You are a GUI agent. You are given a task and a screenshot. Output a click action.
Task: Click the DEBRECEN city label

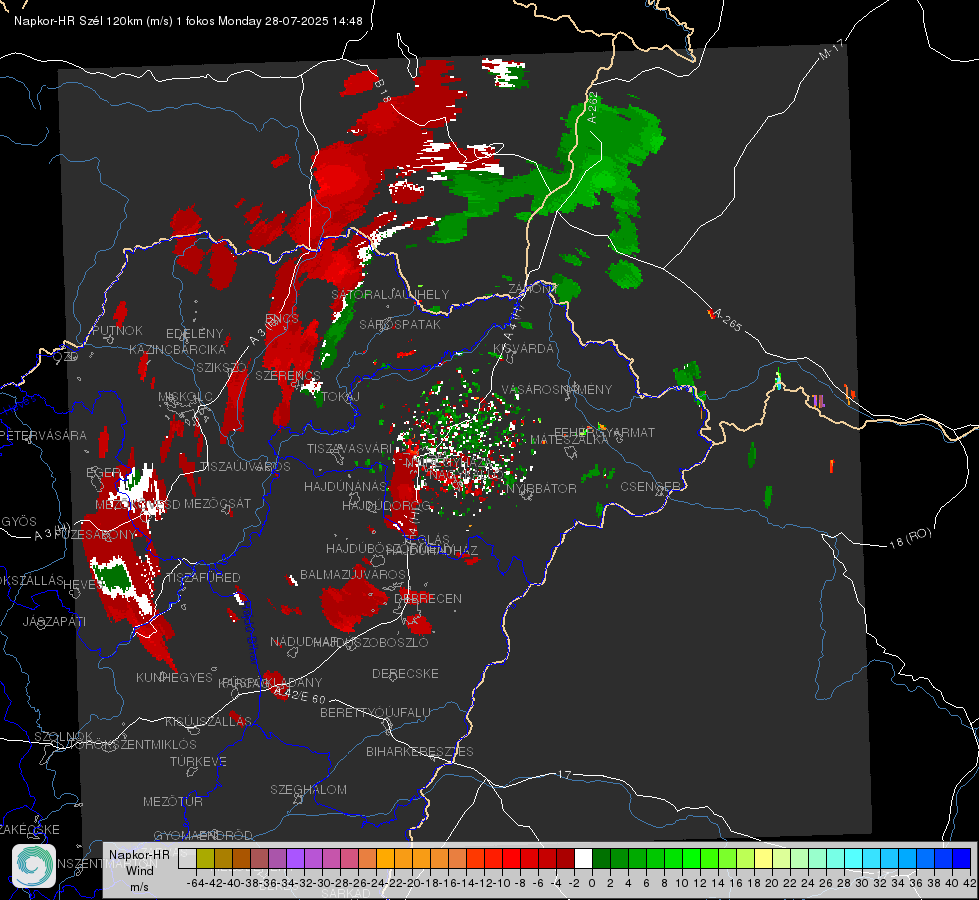point(428,598)
